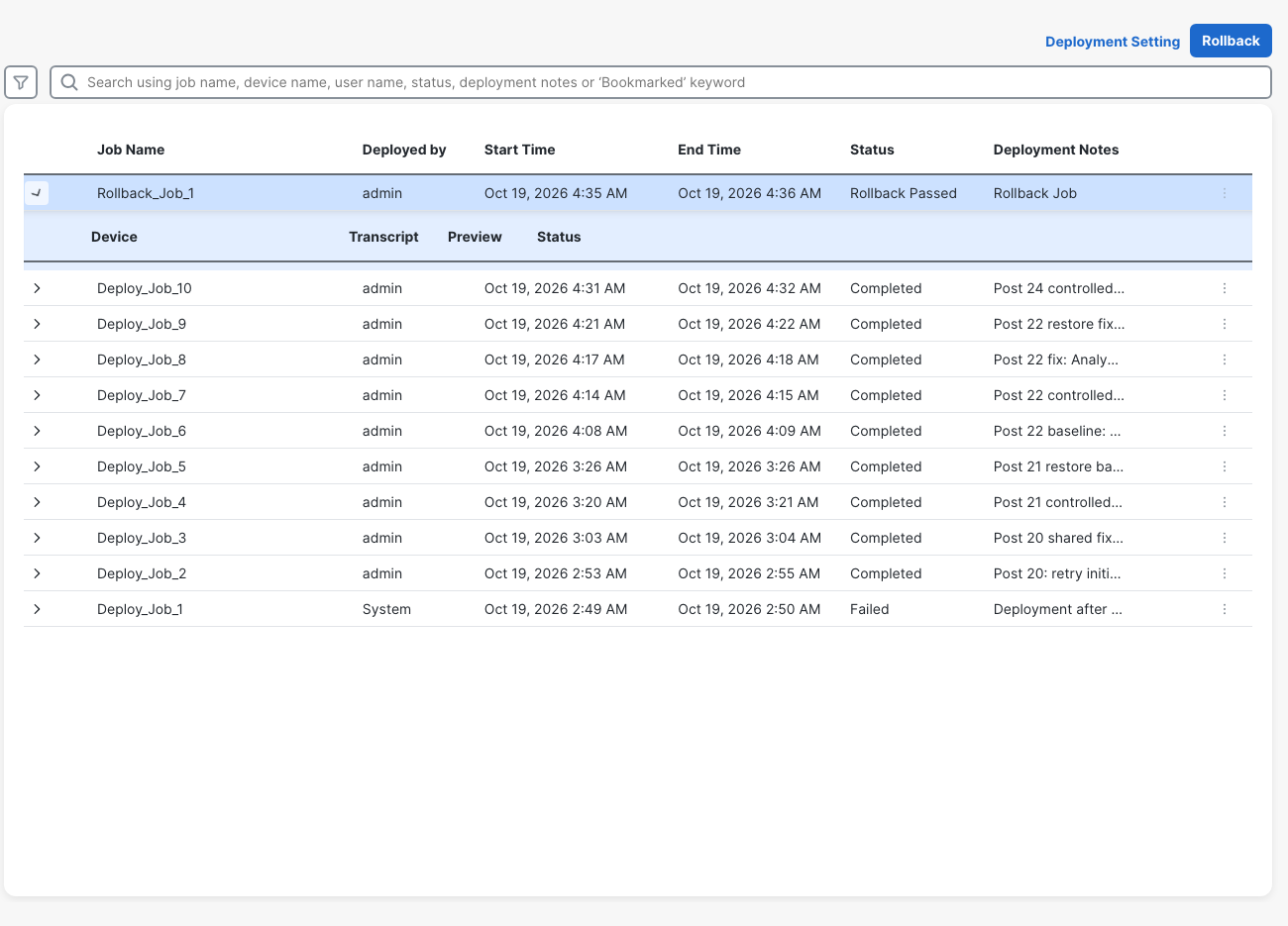
Task: Click the Failed status of Deploy_Job_1
Action: pos(870,609)
